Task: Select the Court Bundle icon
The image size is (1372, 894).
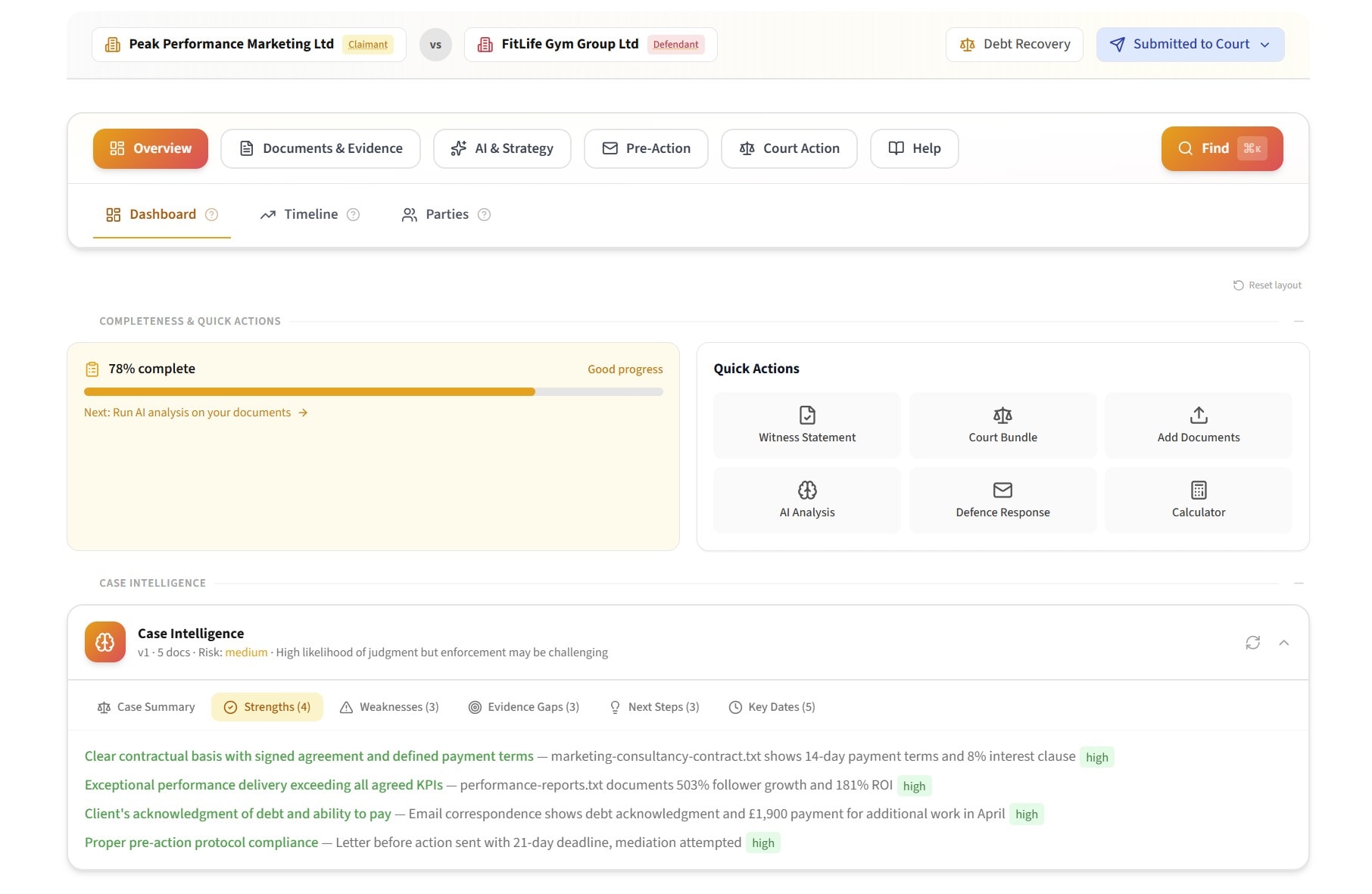Action: tap(1002, 415)
